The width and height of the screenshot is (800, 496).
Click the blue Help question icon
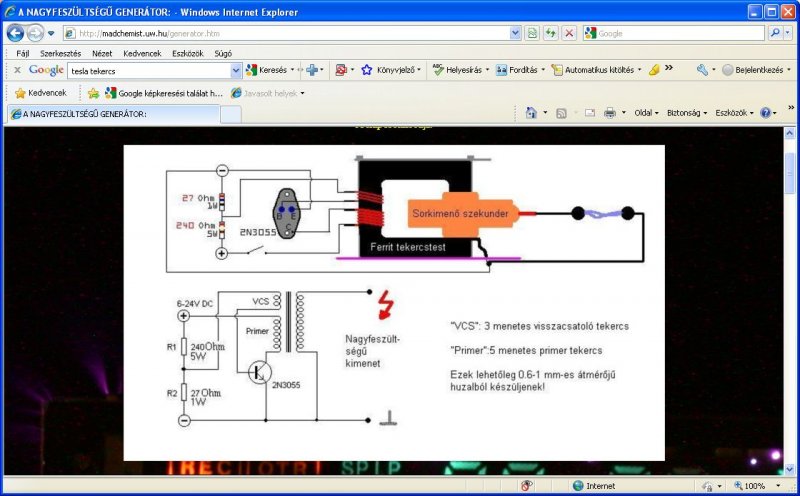pyautogui.click(x=765, y=113)
